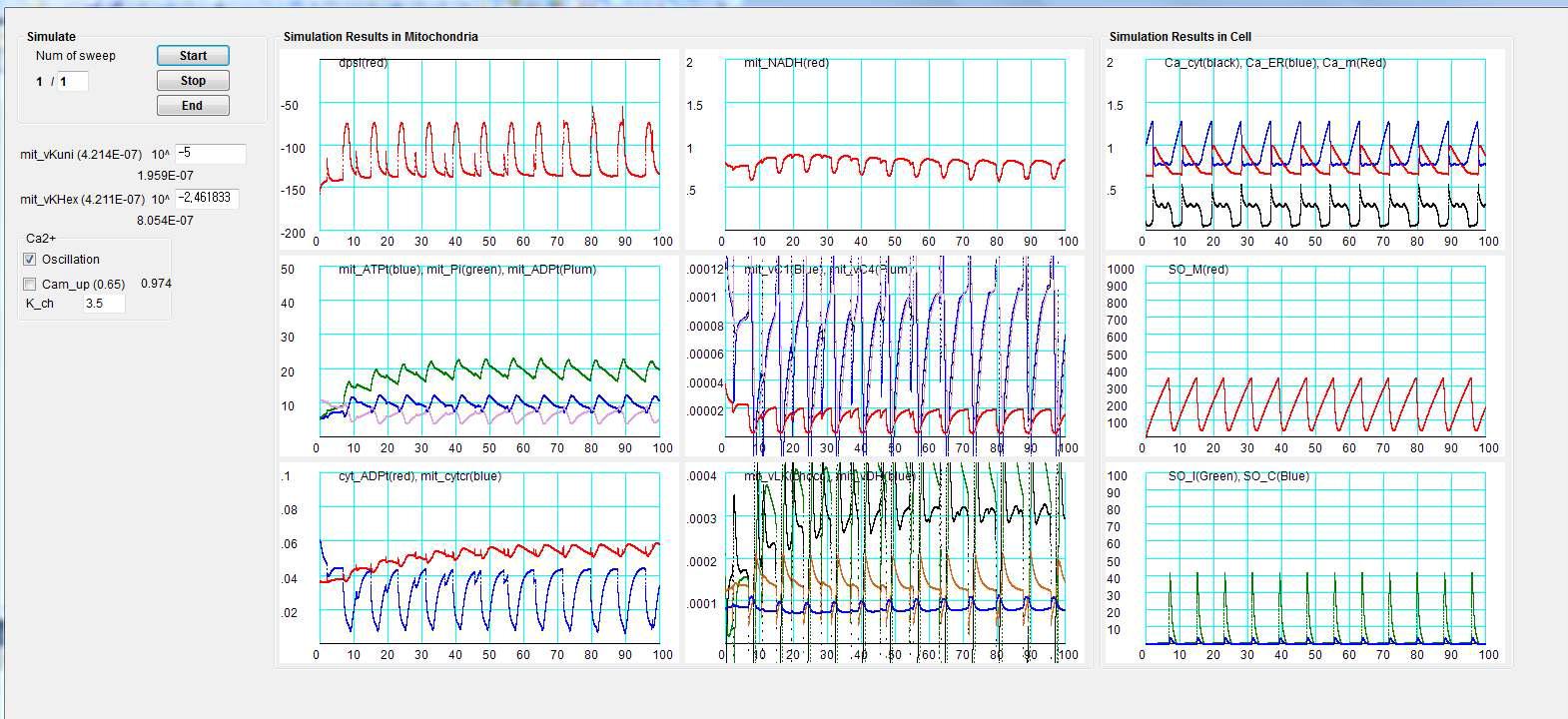1568x719 pixels.
Task: Click the 'Simulate' group label
Action: 51,37
